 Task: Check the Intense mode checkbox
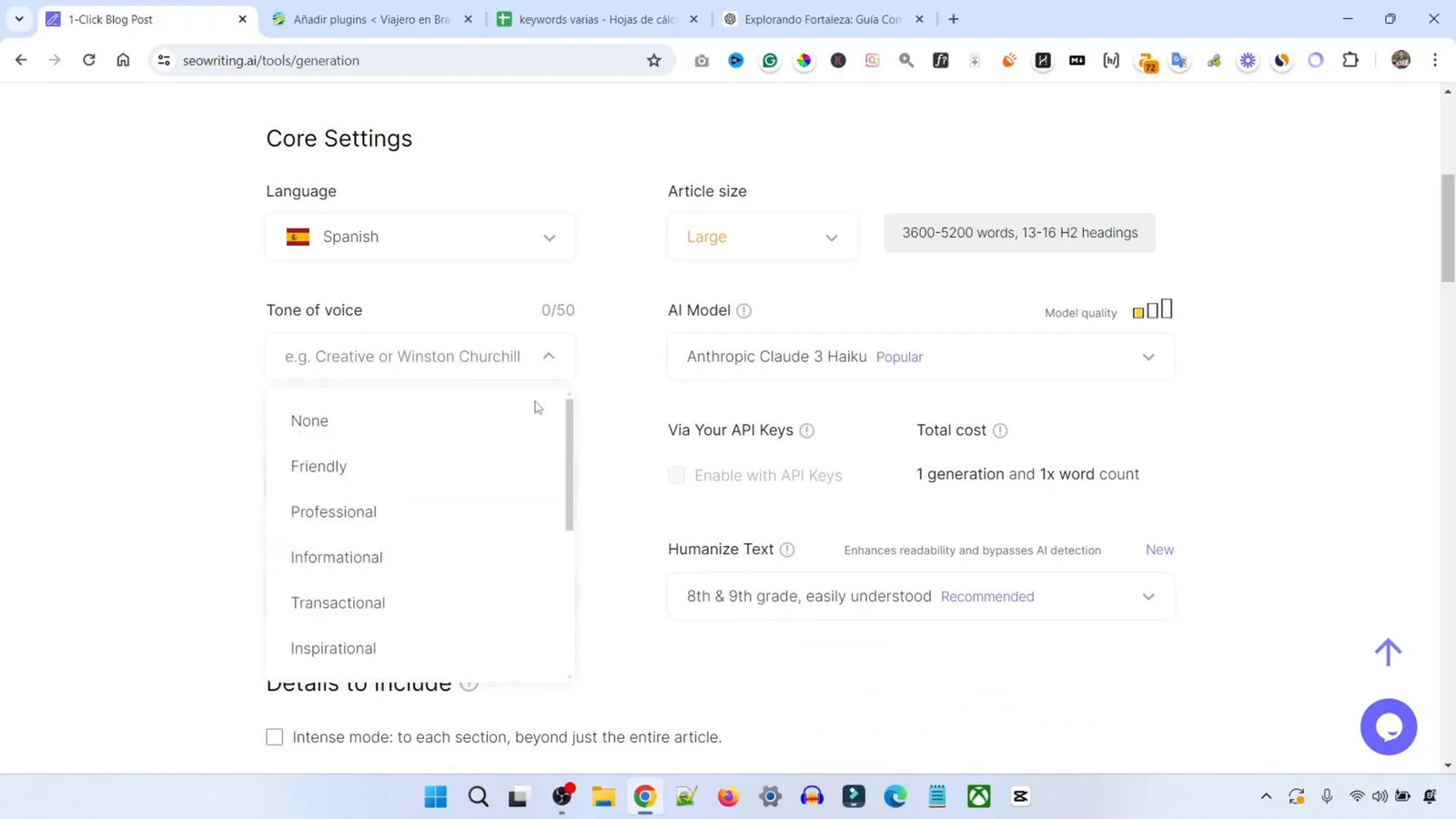pos(274,737)
